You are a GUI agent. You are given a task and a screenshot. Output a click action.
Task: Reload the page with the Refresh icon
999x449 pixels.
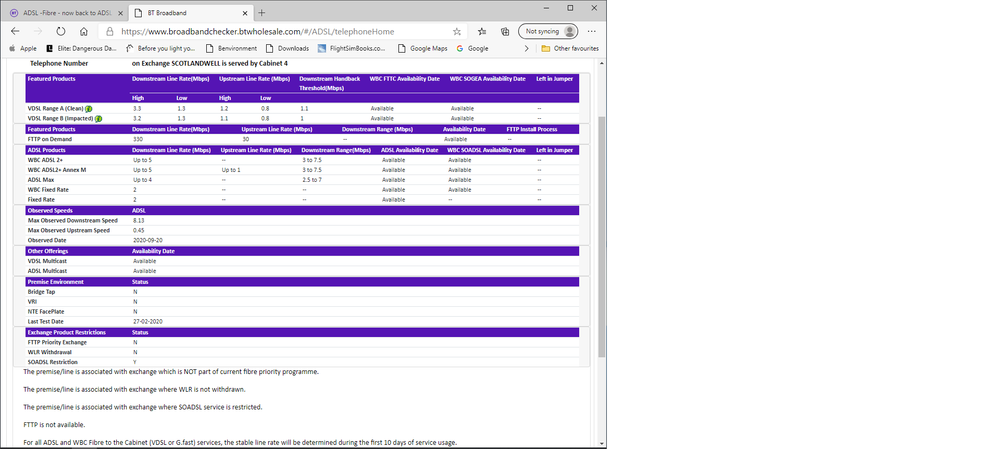61,31
